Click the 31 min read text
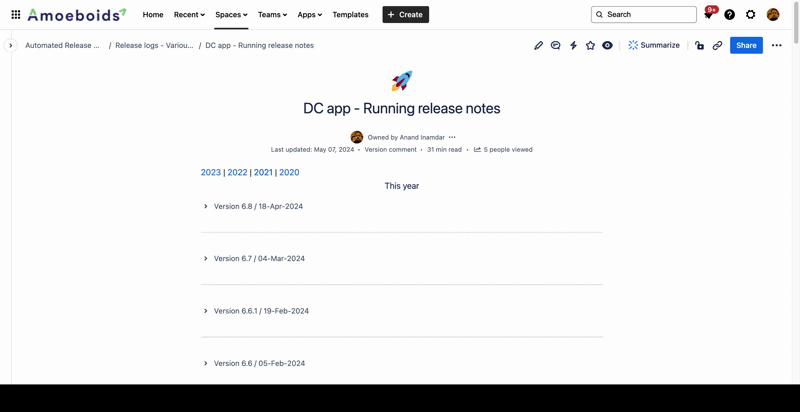The width and height of the screenshot is (800, 412). pyautogui.click(x=444, y=149)
